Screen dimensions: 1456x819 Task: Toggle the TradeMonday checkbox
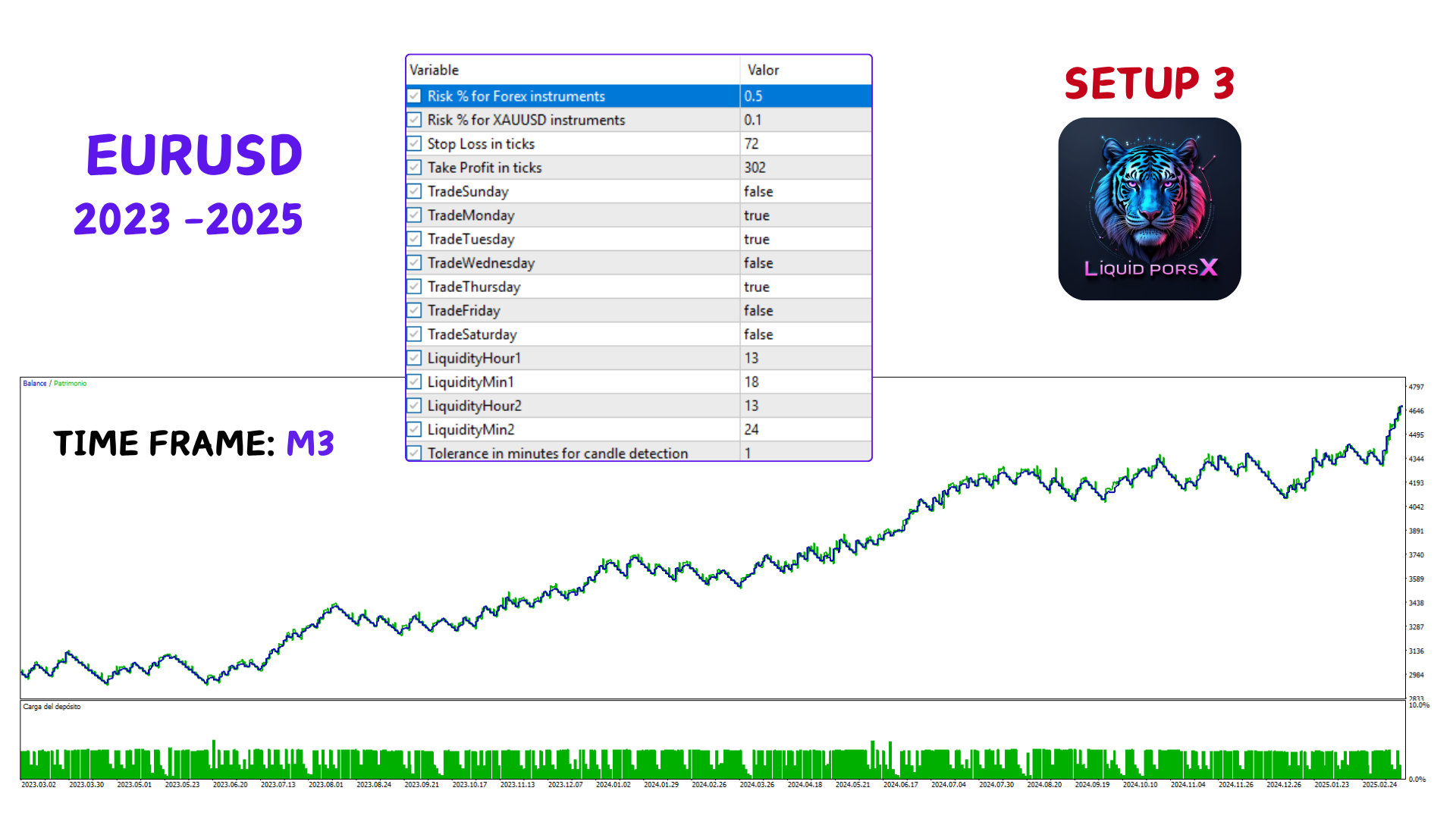tap(414, 215)
